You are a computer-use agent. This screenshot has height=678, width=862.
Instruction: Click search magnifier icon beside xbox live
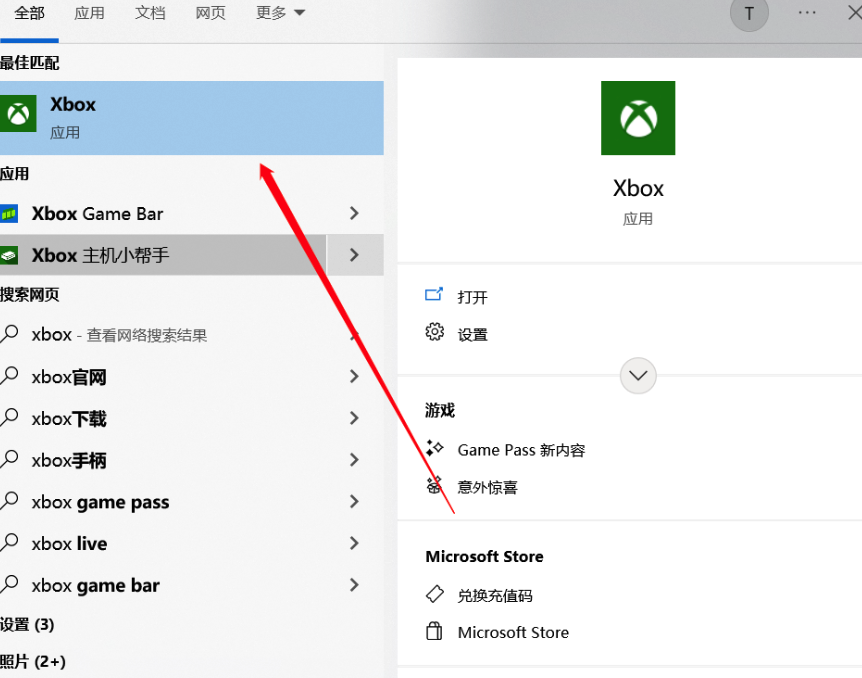point(9,543)
